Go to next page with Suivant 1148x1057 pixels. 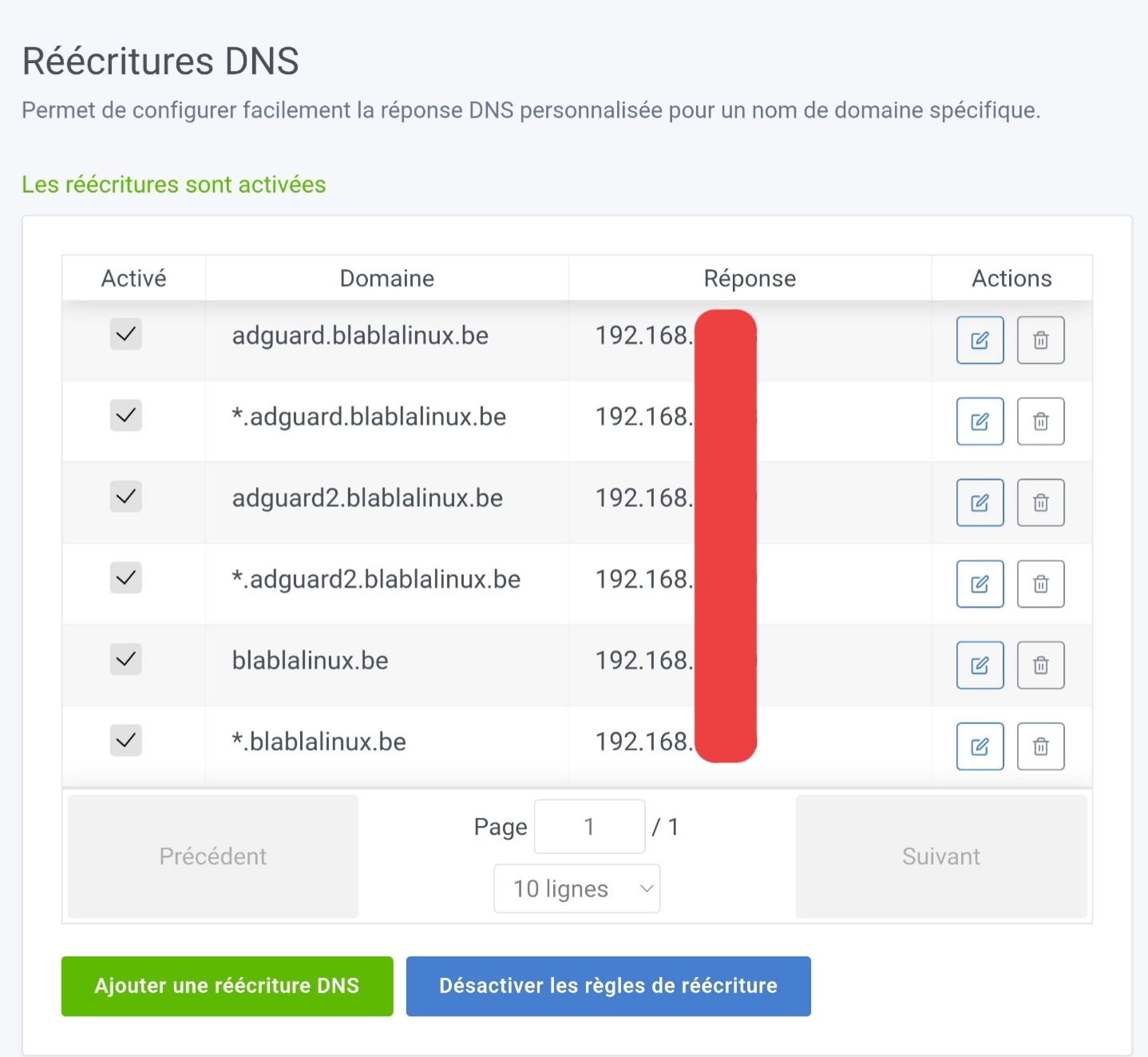(940, 856)
